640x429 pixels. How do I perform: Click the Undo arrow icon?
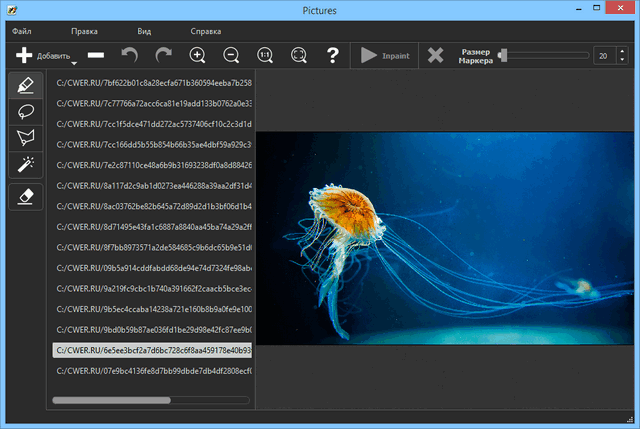129,56
